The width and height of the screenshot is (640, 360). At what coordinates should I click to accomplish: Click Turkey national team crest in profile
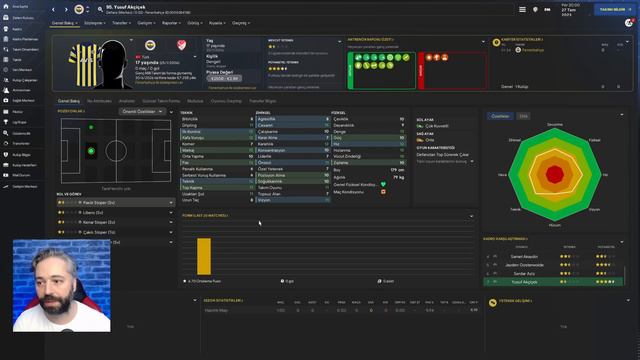[x=182, y=45]
